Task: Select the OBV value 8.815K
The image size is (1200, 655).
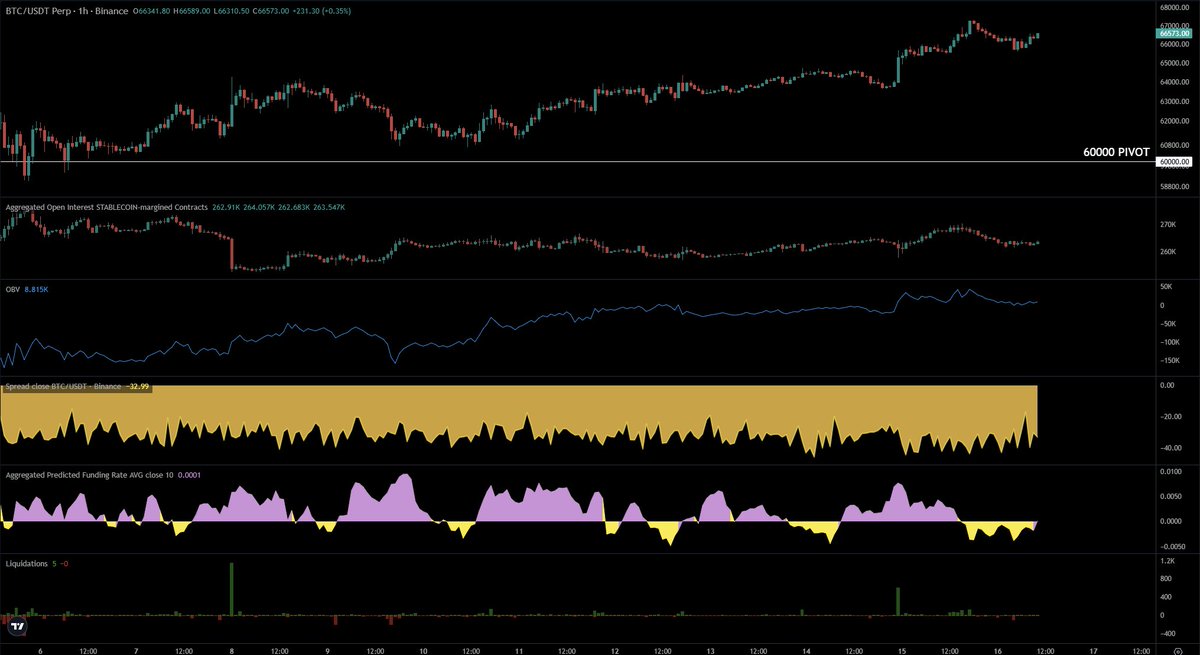Action: pyautogui.click(x=36, y=289)
